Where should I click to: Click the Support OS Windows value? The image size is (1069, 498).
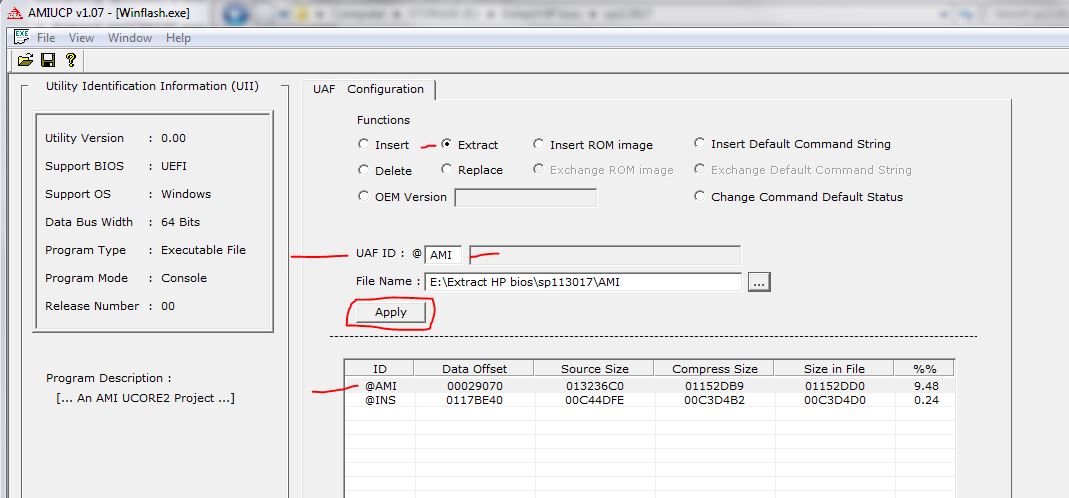coord(186,194)
